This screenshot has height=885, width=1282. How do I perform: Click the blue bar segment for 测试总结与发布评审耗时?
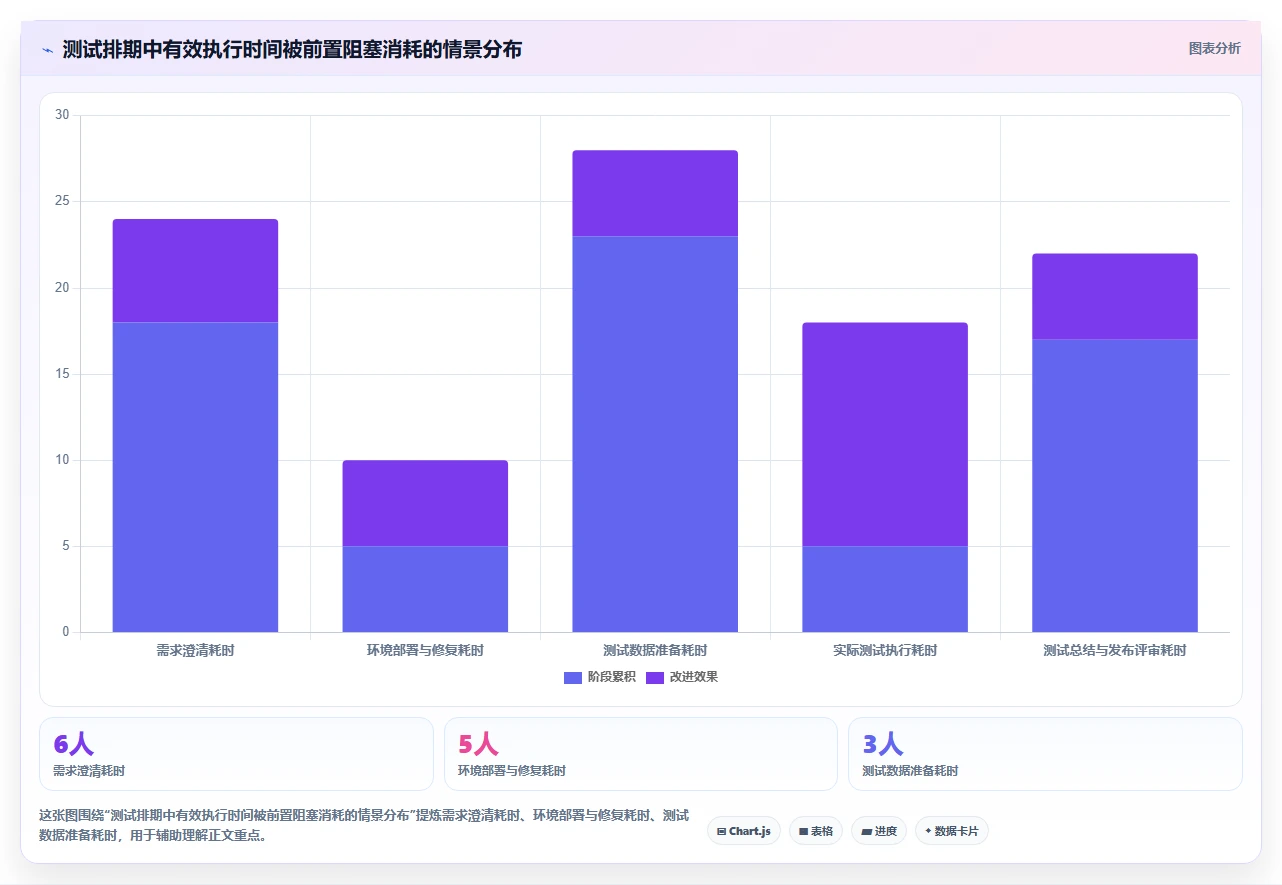pyautogui.click(x=1115, y=486)
